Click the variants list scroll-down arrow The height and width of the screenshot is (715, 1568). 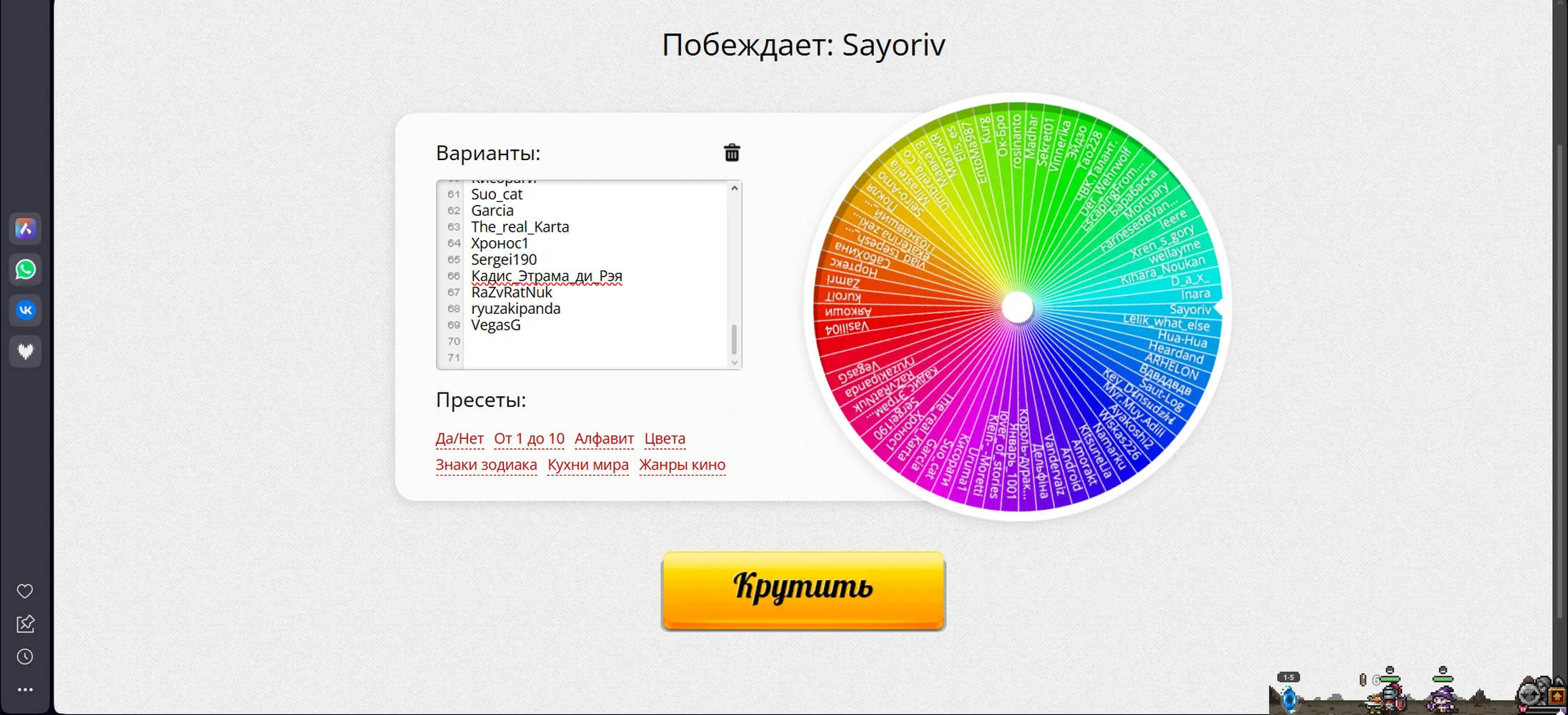(734, 363)
